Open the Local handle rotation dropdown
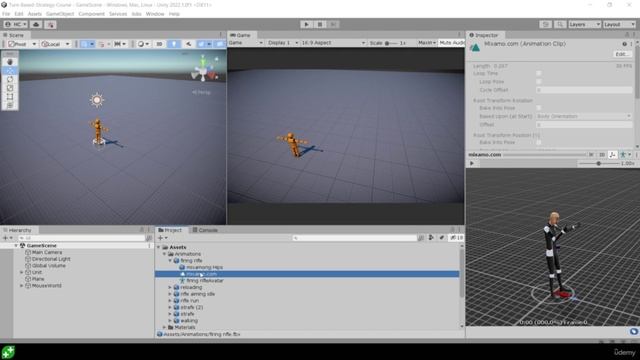Image resolution: width=640 pixels, height=360 pixels. pyautogui.click(x=55, y=44)
